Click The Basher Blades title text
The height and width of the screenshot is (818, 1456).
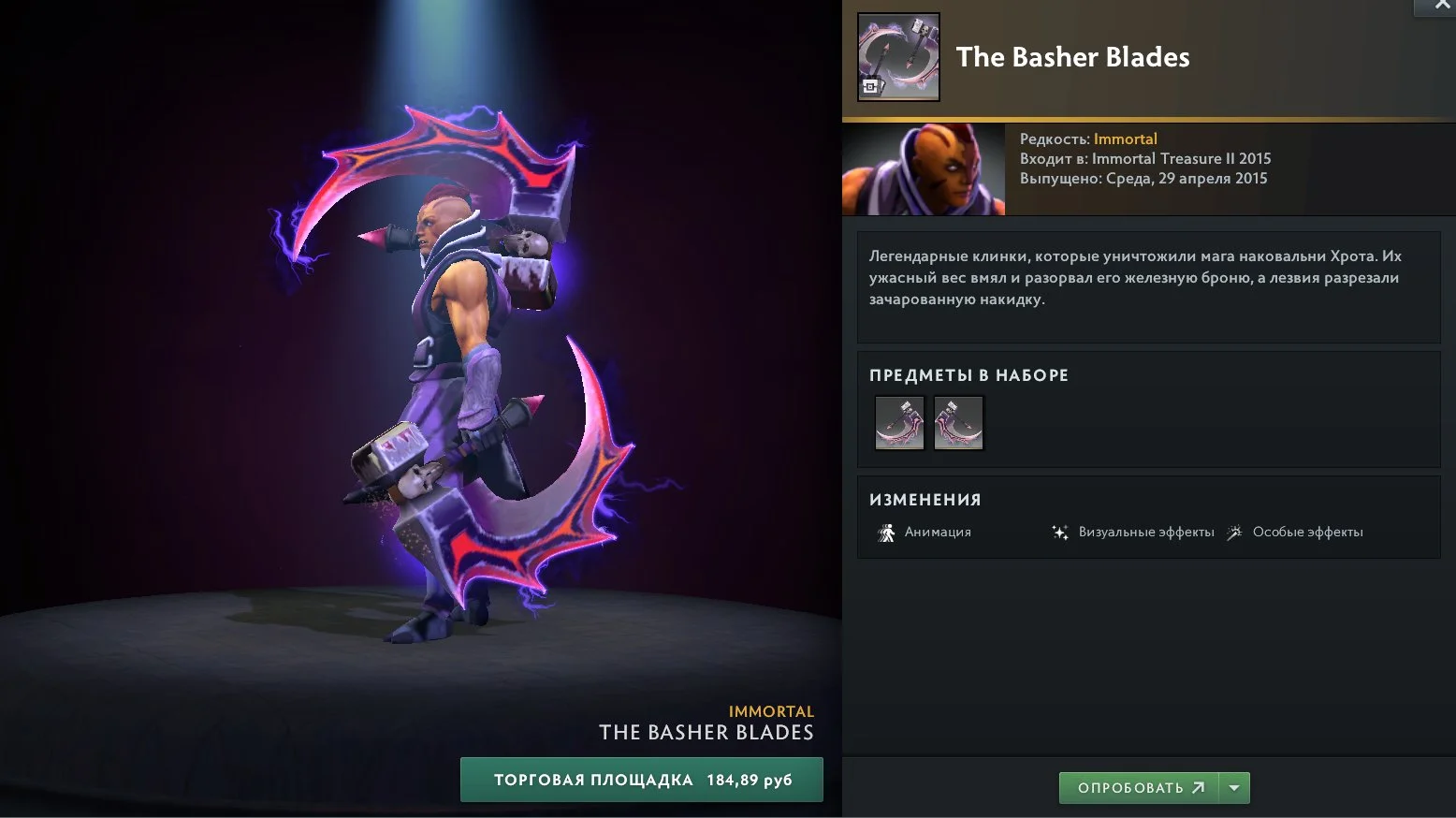pos(1072,57)
